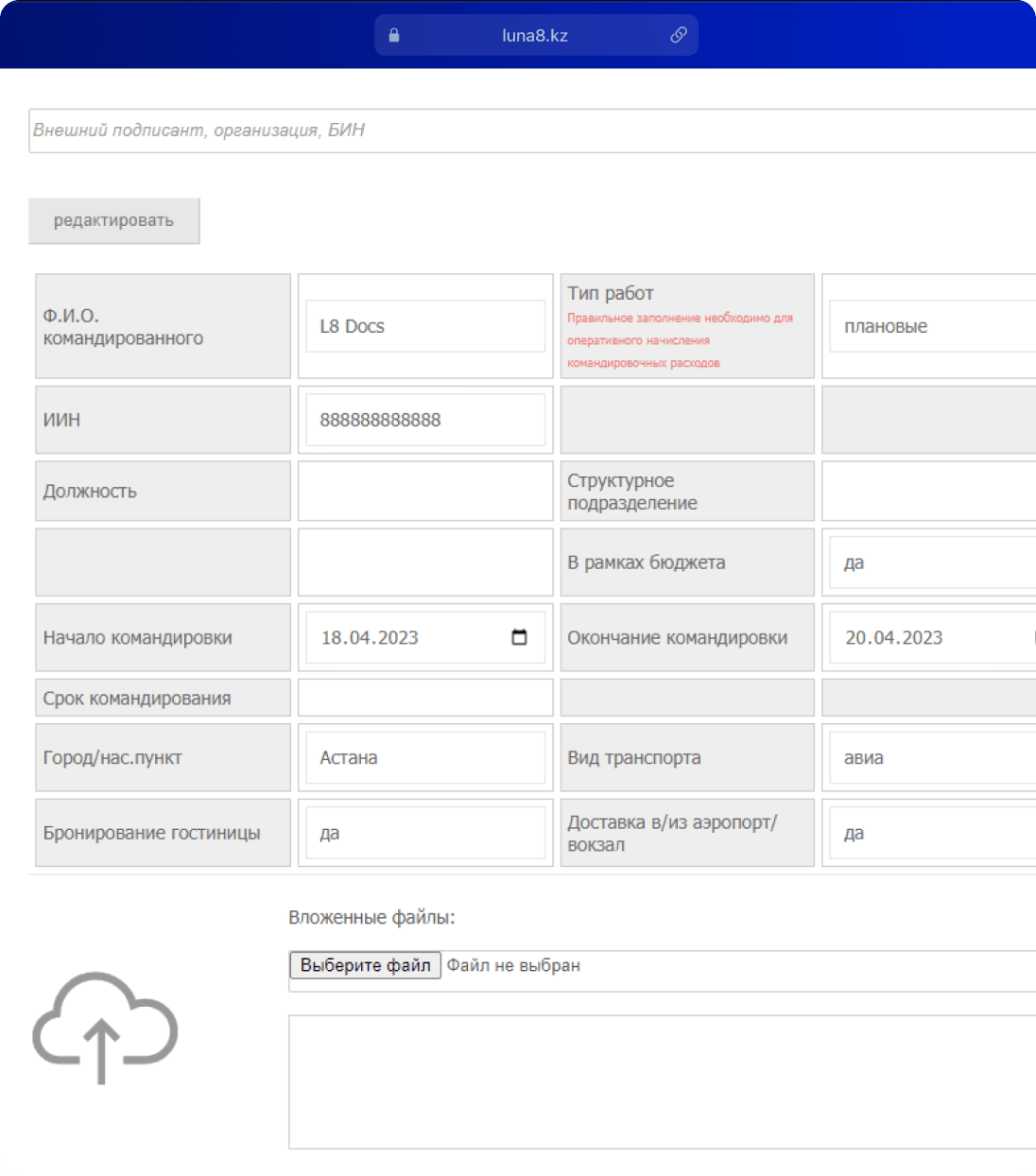Open the Доставка в/из аэропорт dropdown
Image resolution: width=1036 pixels, height=1176 pixels.
[932, 833]
